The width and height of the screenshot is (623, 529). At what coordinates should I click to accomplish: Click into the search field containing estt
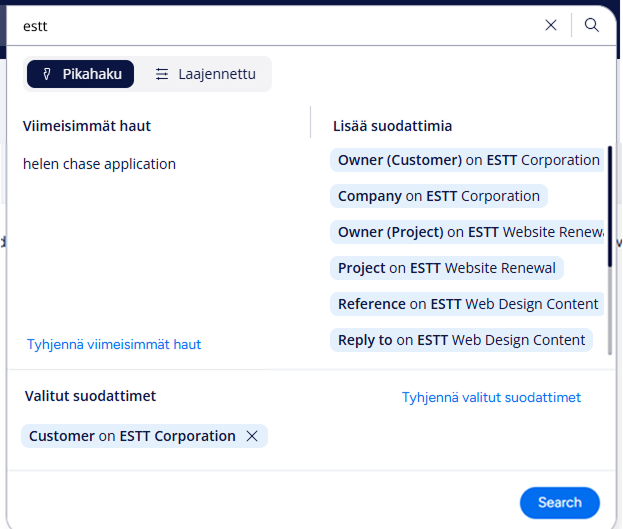click(x=270, y=26)
